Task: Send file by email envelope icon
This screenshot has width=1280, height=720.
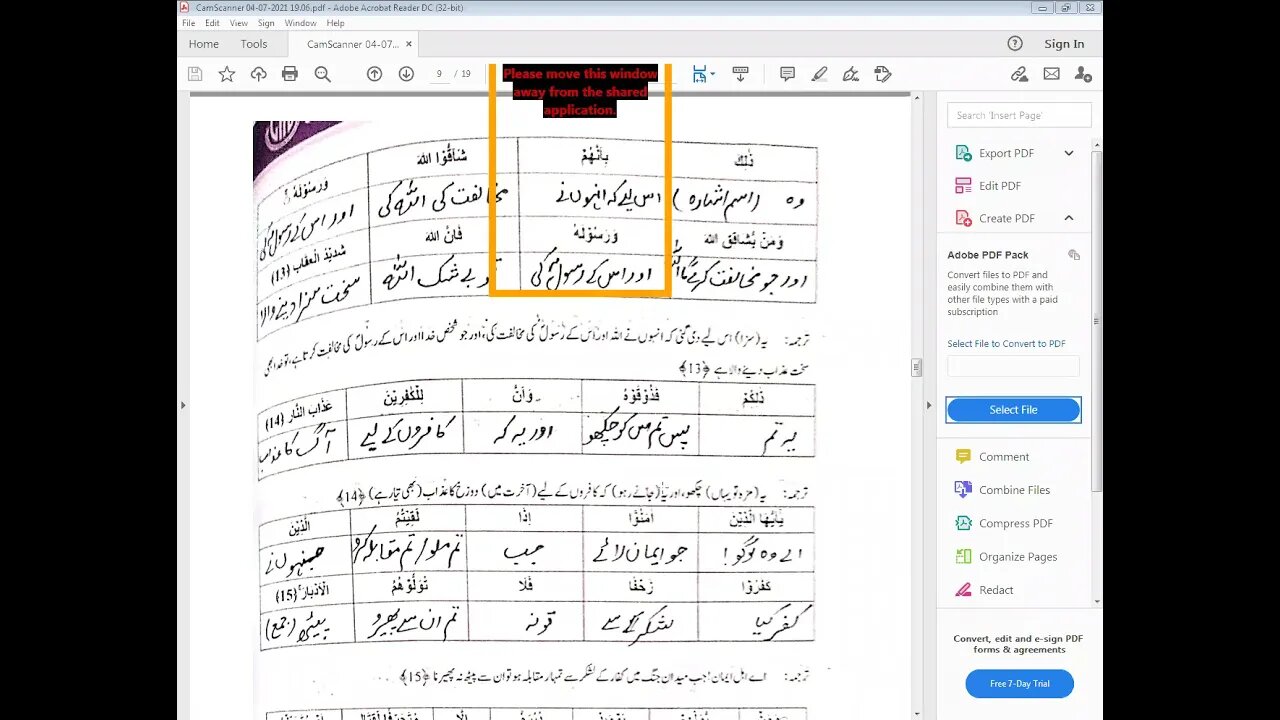Action: click(1051, 74)
